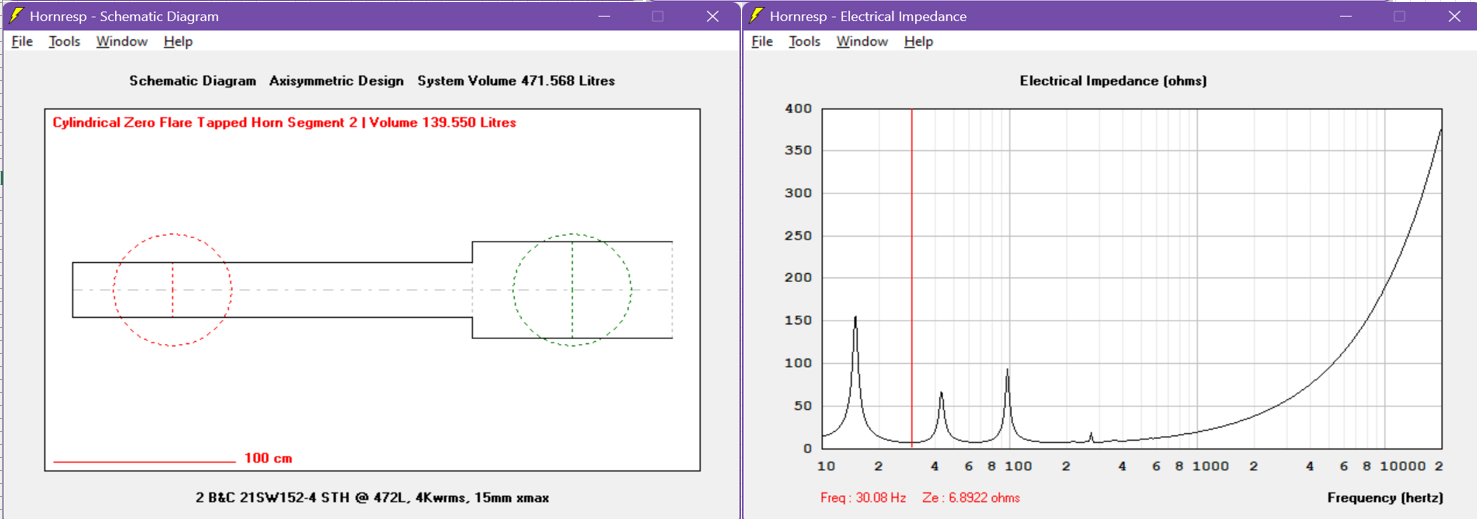Close the Schematic Diagram window

point(712,16)
